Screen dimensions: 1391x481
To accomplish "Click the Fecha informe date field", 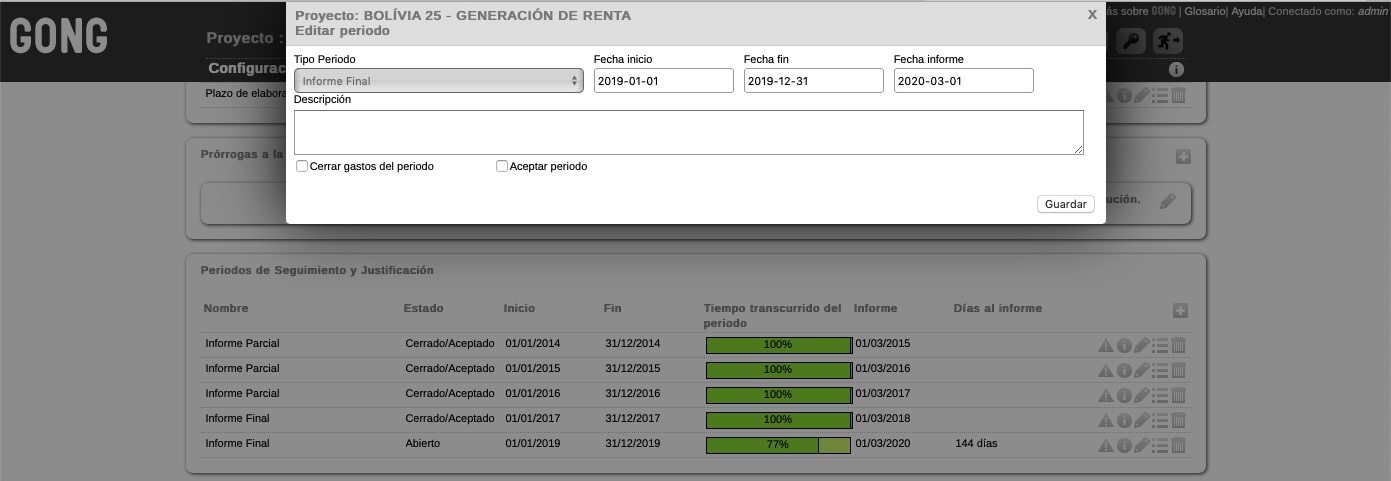I will (963, 81).
